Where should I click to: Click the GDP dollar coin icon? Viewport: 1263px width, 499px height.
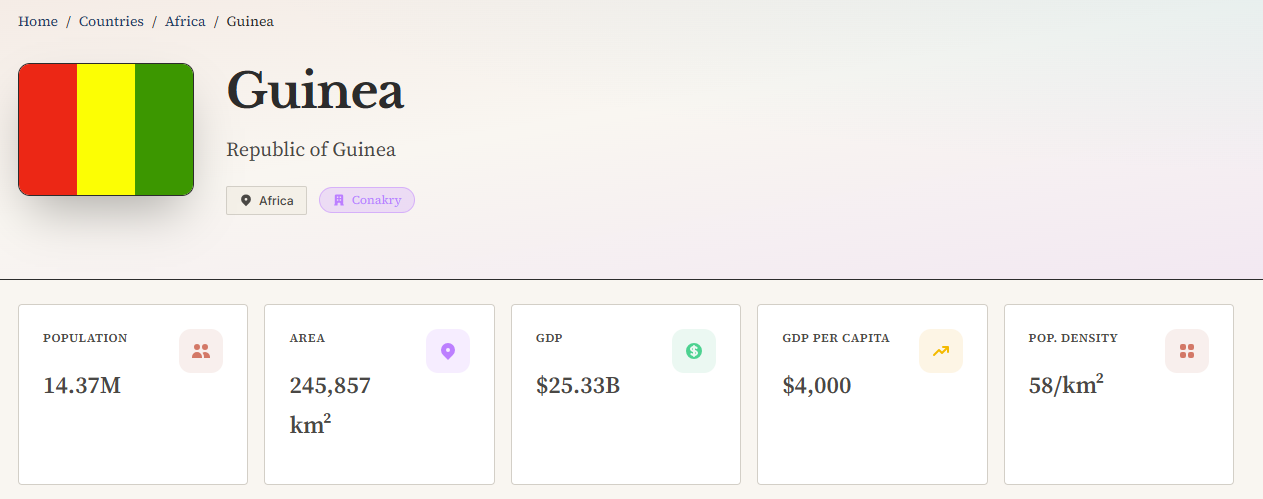coord(694,351)
